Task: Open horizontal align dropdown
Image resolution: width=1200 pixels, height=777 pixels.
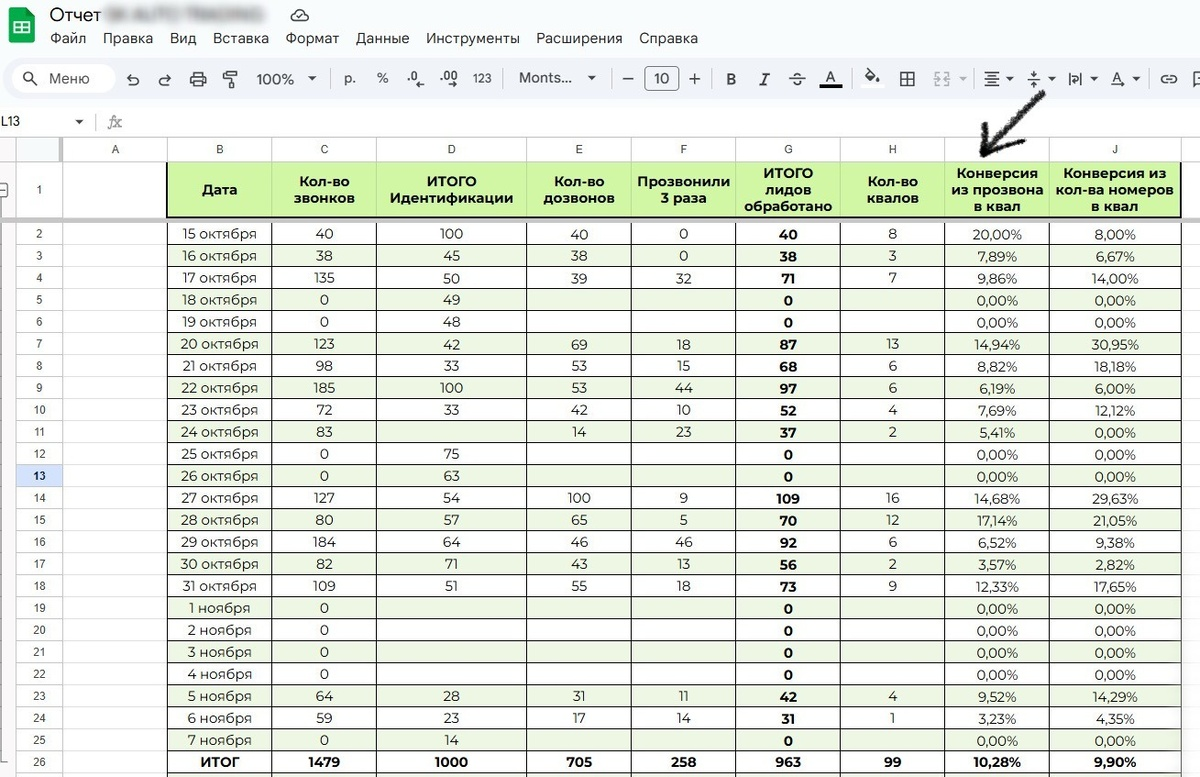Action: coord(998,79)
